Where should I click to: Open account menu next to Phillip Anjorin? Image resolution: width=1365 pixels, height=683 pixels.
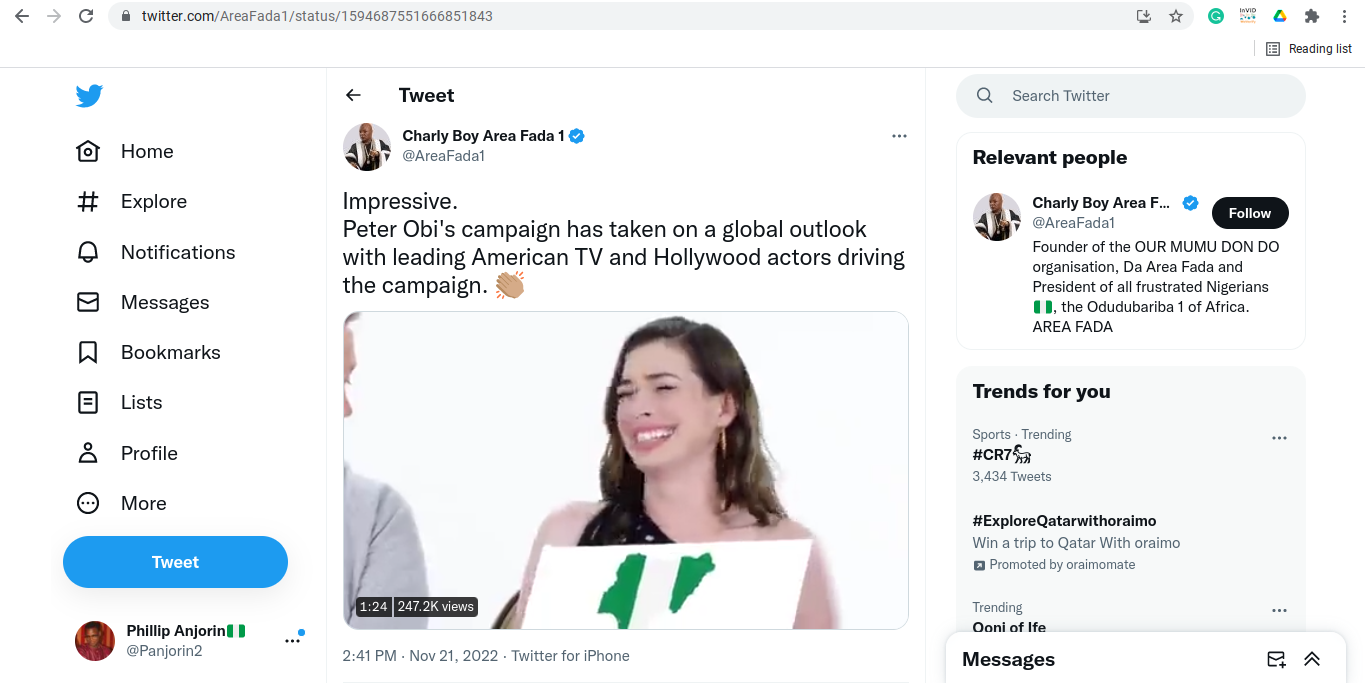tap(292, 641)
